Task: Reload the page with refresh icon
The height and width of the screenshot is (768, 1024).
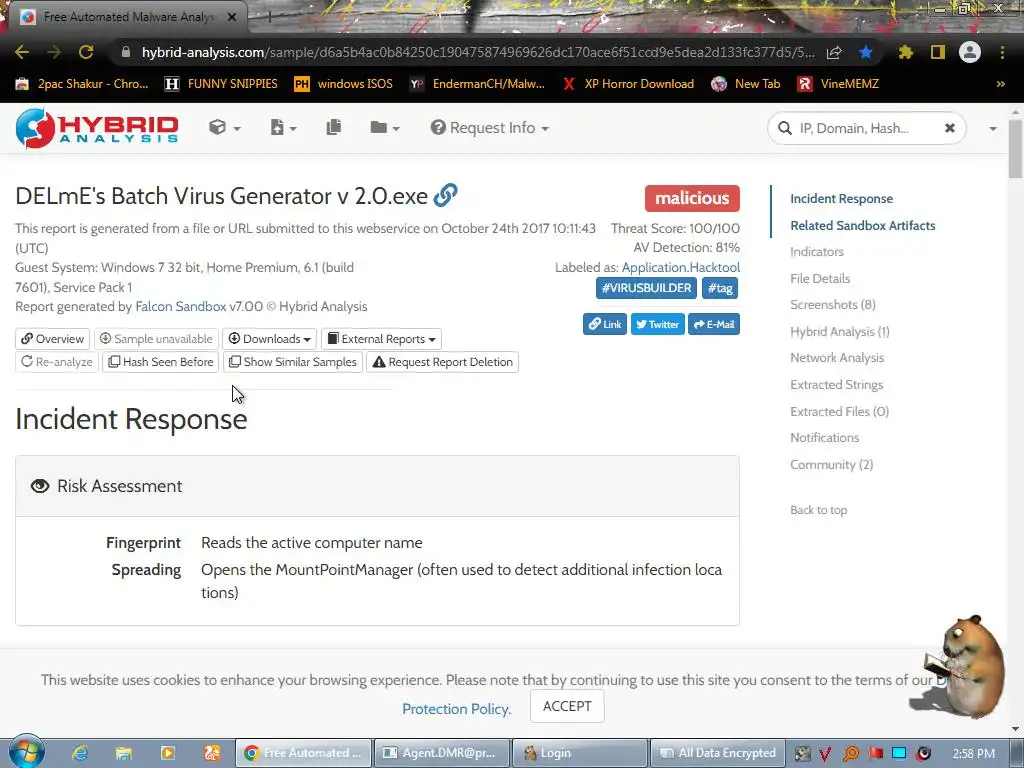Action: pyautogui.click(x=86, y=52)
